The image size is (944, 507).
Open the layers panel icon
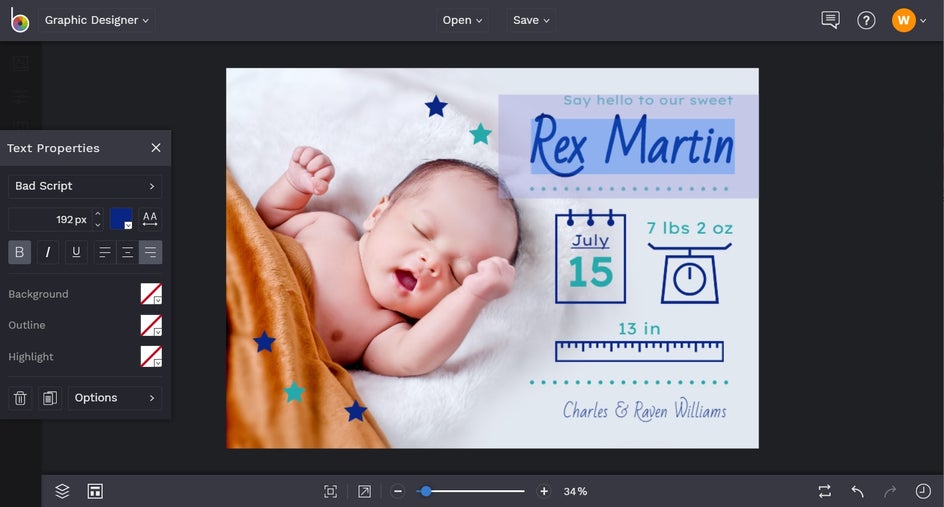pos(62,491)
